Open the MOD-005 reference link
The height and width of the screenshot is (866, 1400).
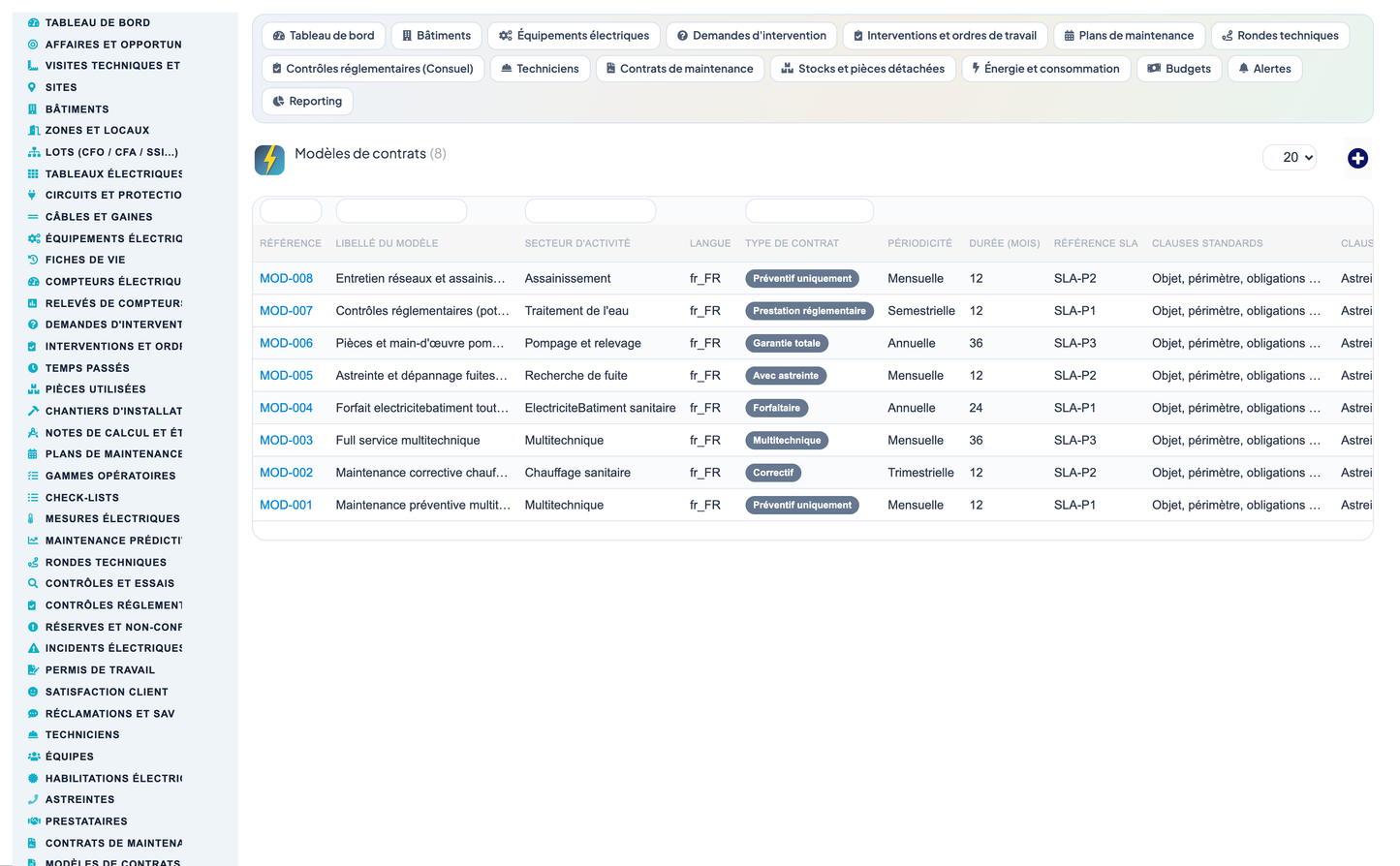[x=286, y=376]
